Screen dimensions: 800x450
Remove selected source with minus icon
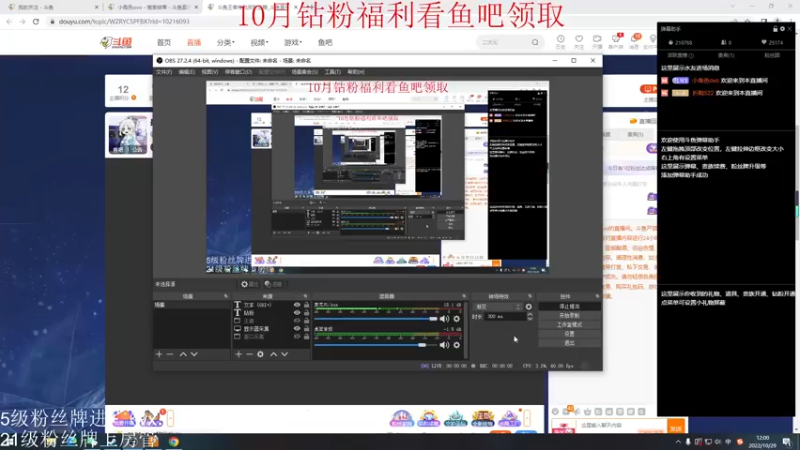[249, 354]
